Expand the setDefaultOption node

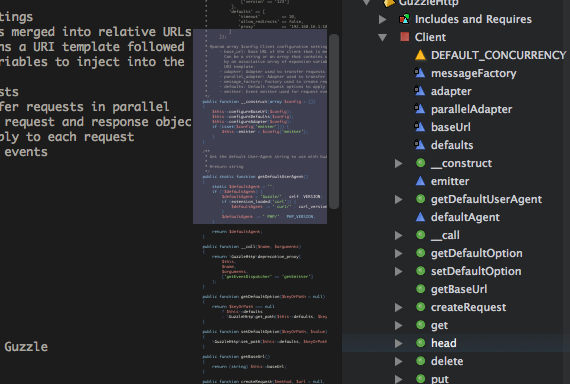point(399,271)
